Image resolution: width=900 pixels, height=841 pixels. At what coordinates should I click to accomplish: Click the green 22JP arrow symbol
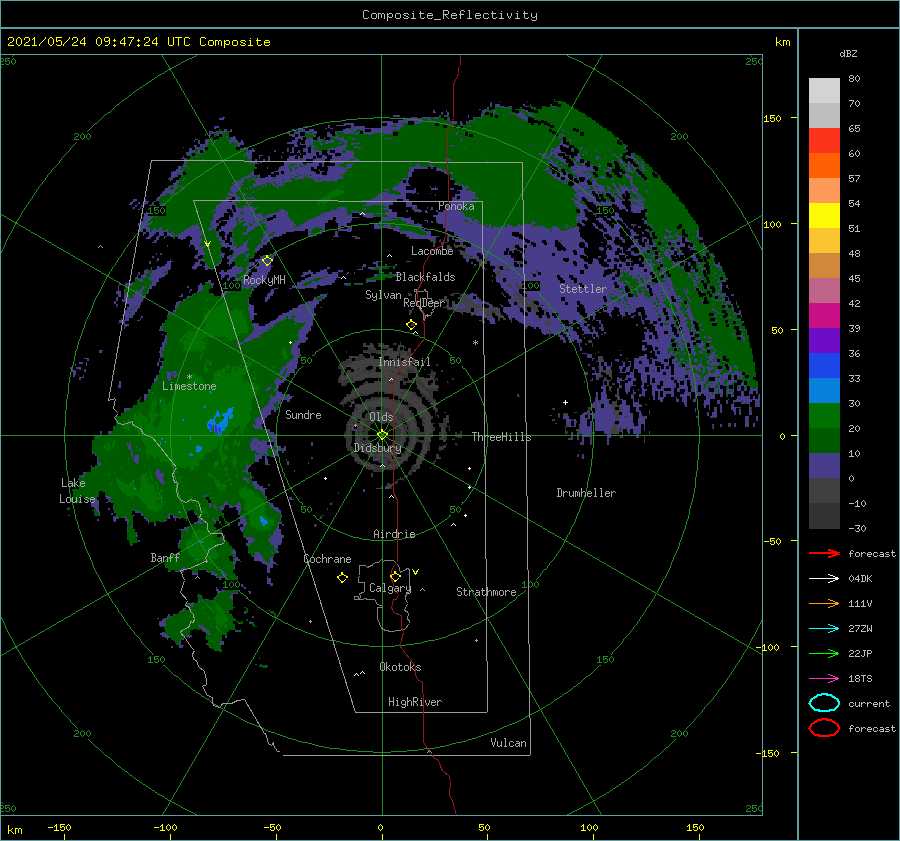click(x=824, y=653)
